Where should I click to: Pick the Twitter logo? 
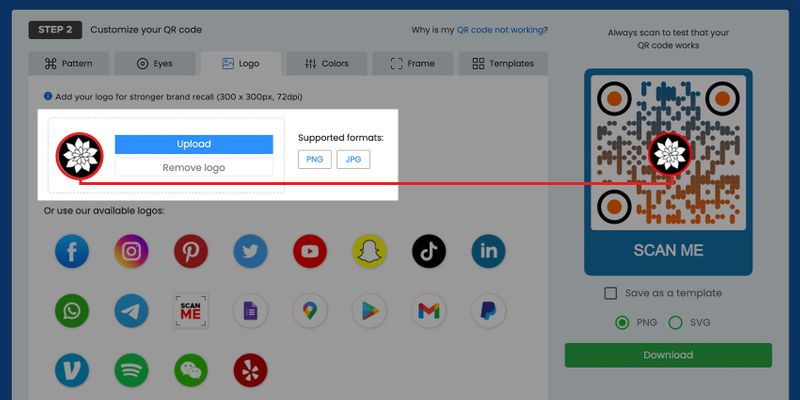click(x=251, y=251)
